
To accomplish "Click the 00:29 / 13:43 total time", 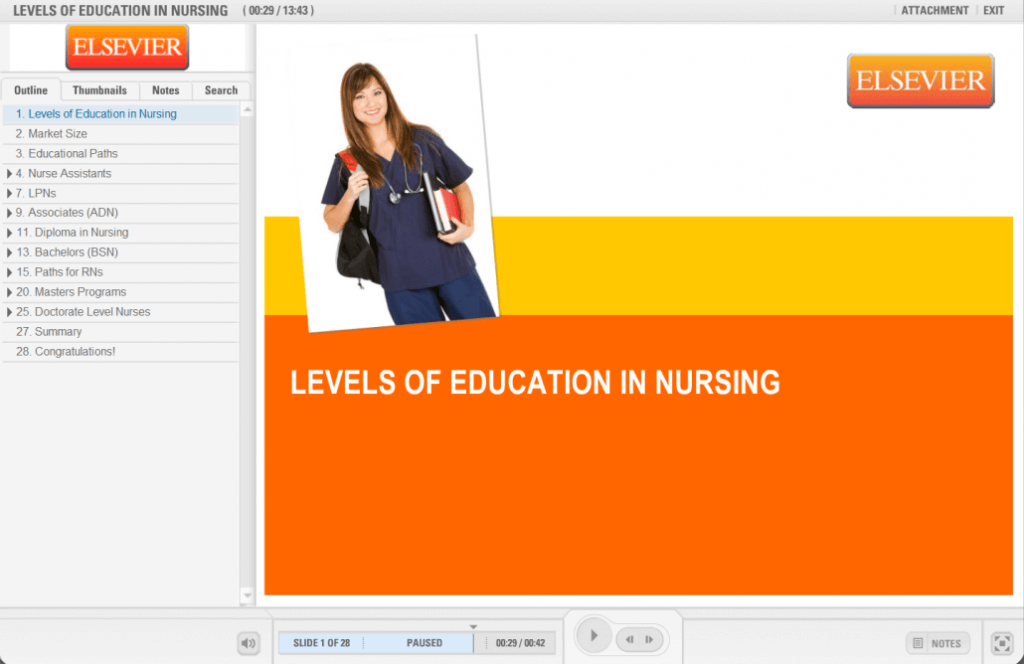I will click(278, 10).
